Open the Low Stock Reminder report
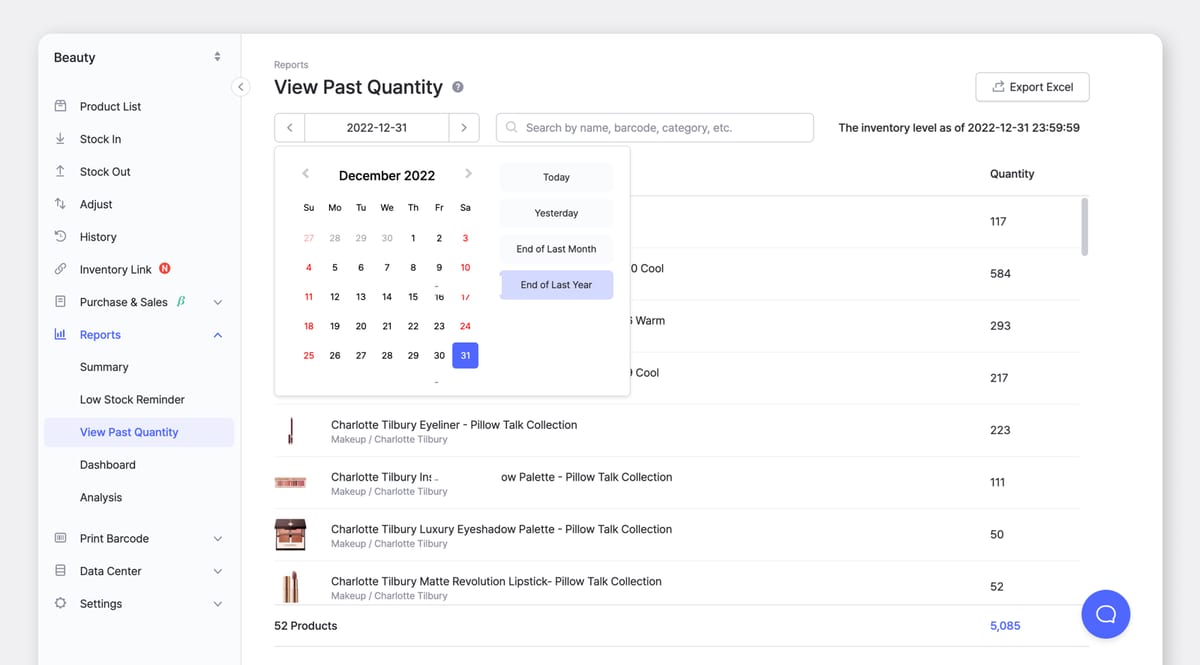The height and width of the screenshot is (665, 1200). point(132,400)
